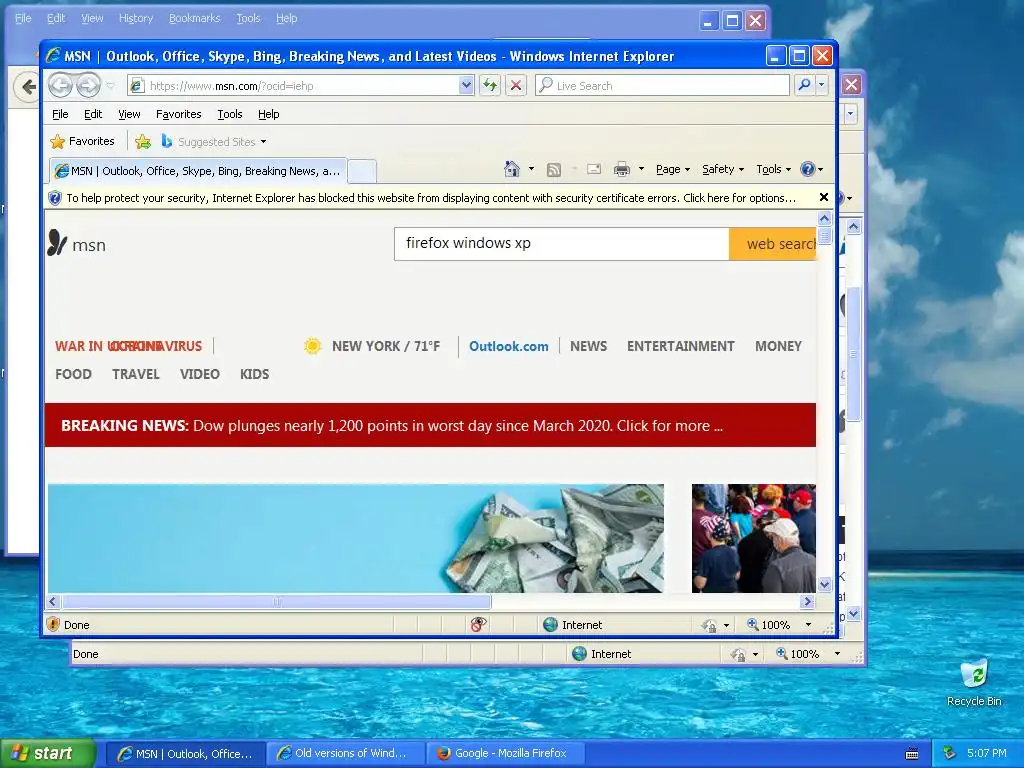Open the Outlook.com link
This screenshot has width=1024, height=768.
click(509, 346)
